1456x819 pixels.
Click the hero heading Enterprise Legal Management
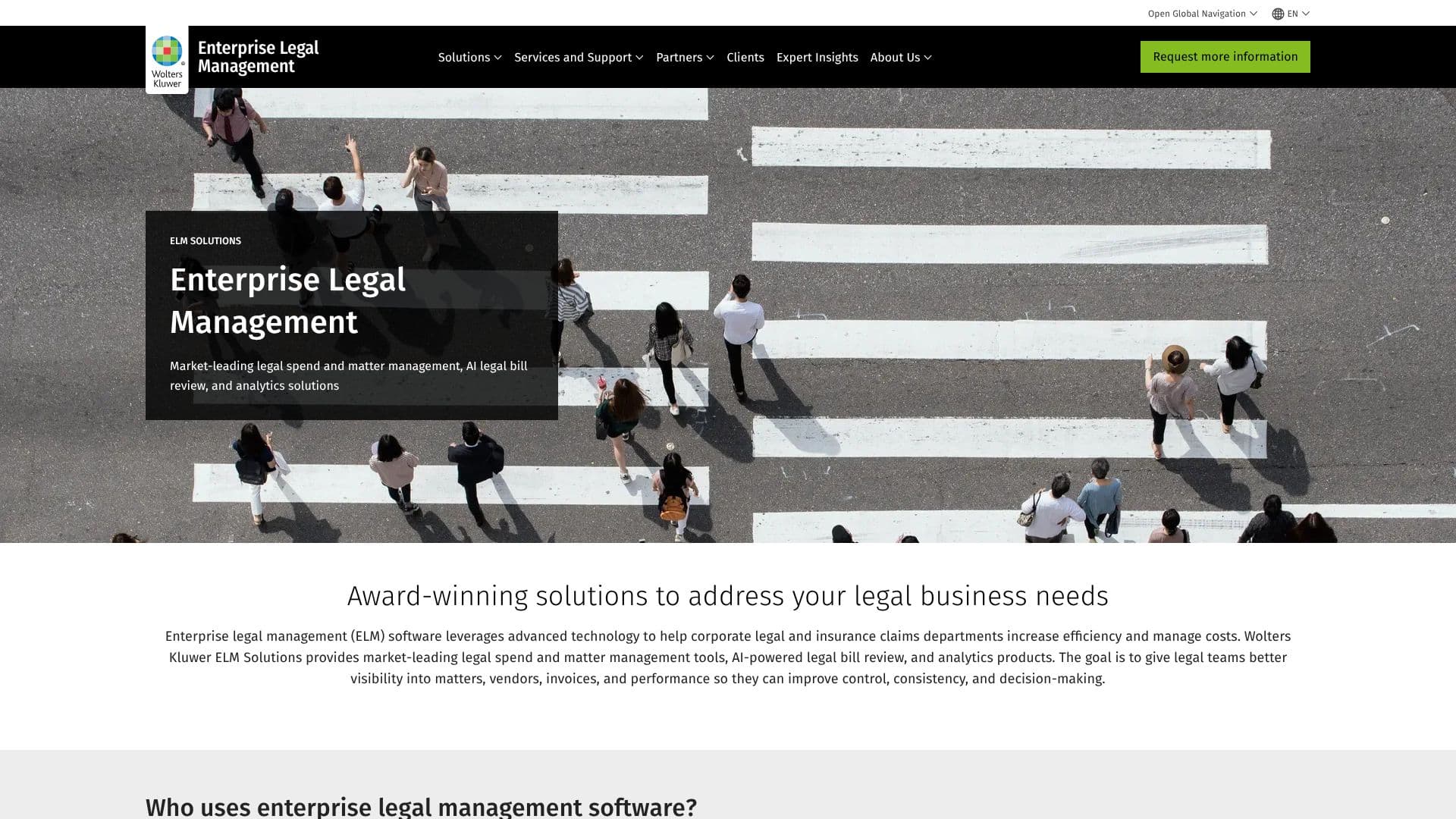[288, 301]
